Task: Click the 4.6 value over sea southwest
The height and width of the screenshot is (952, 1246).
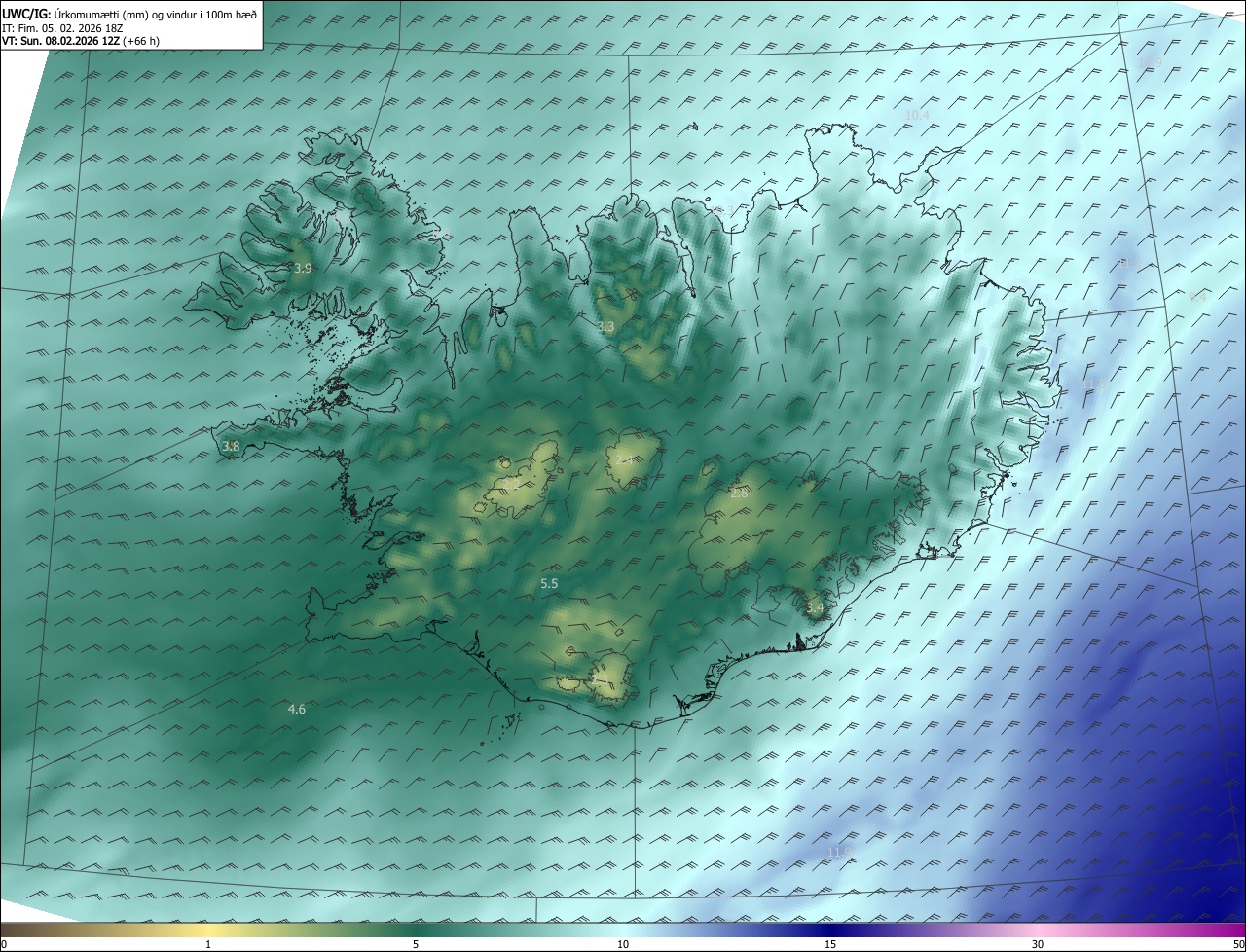Action: [x=297, y=710]
